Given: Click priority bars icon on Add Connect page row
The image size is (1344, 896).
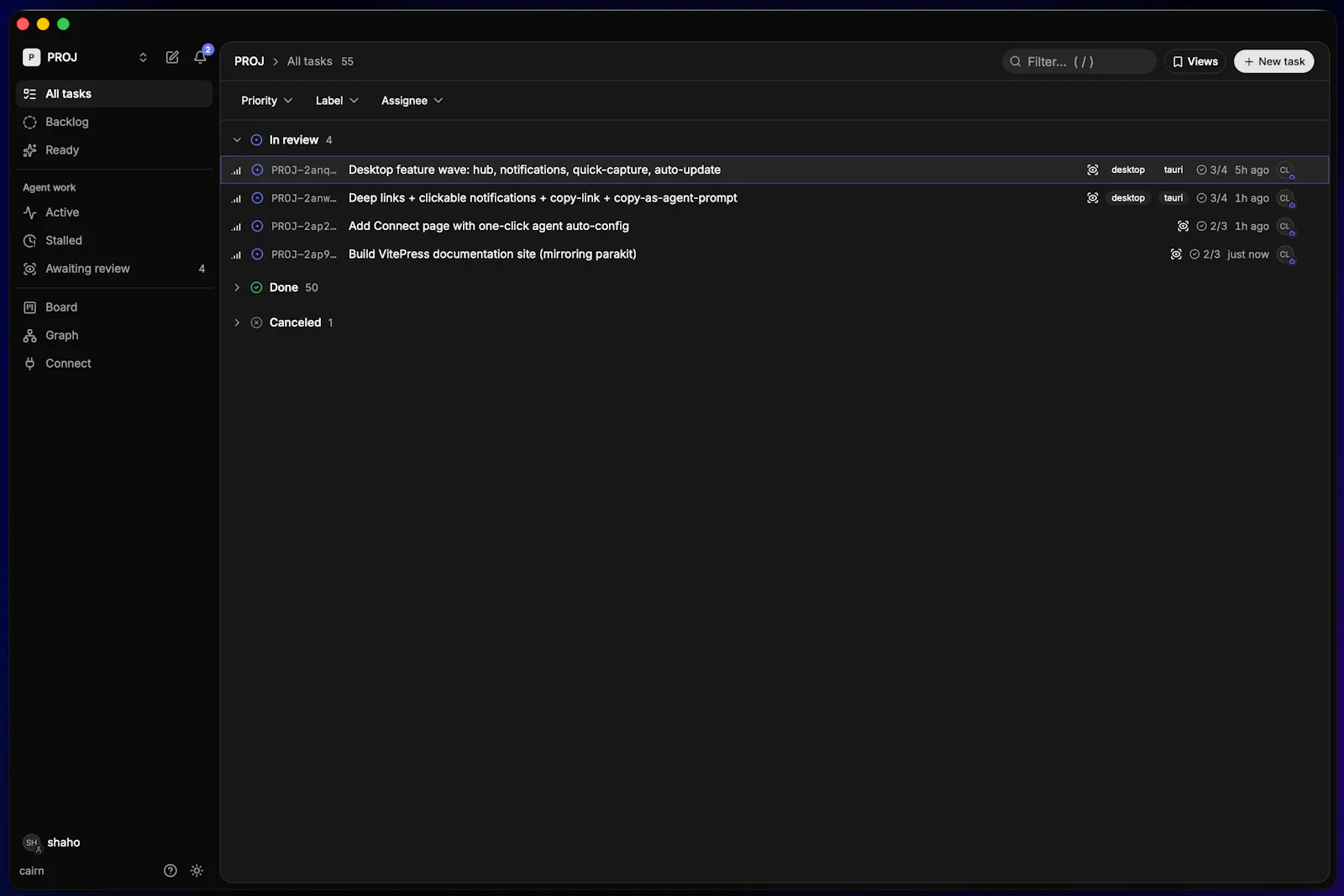Looking at the screenshot, I should coord(236,227).
